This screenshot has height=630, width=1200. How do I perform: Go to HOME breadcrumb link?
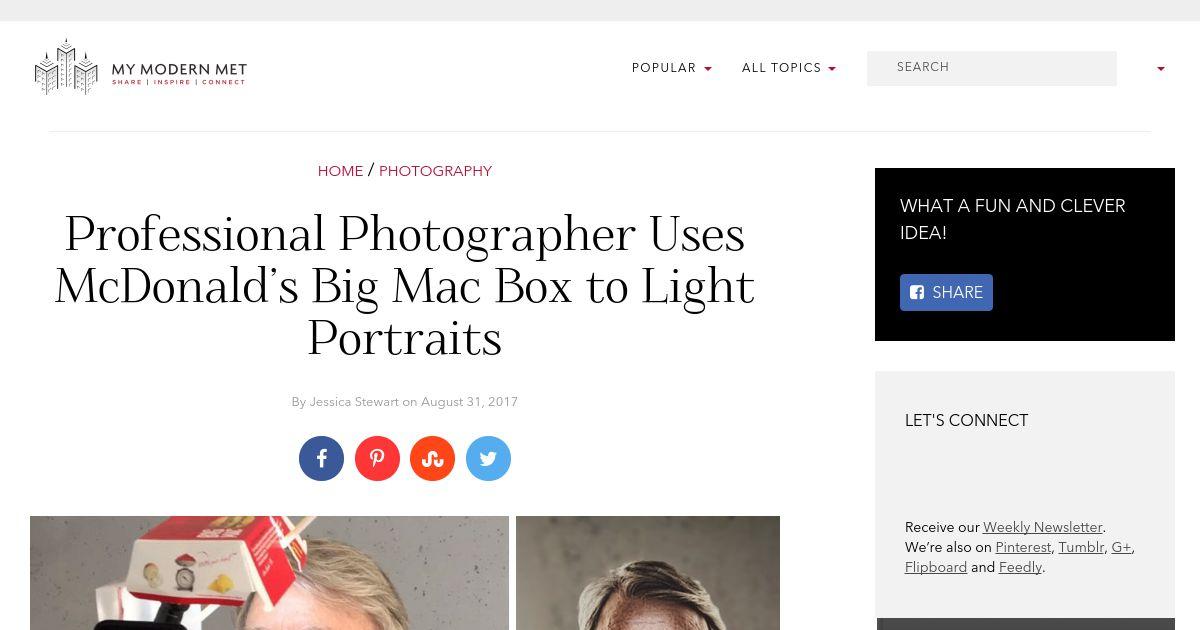(x=340, y=171)
